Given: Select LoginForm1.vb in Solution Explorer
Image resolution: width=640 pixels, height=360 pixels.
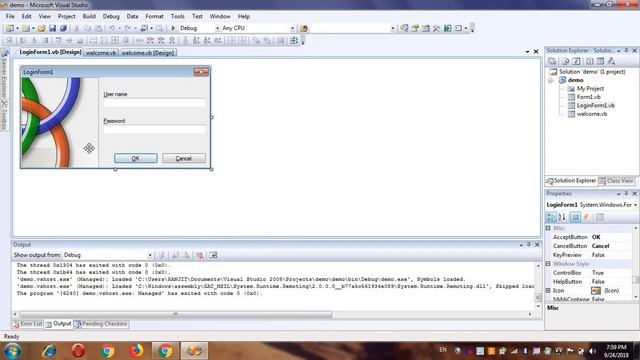Looking at the screenshot, I should 596,105.
